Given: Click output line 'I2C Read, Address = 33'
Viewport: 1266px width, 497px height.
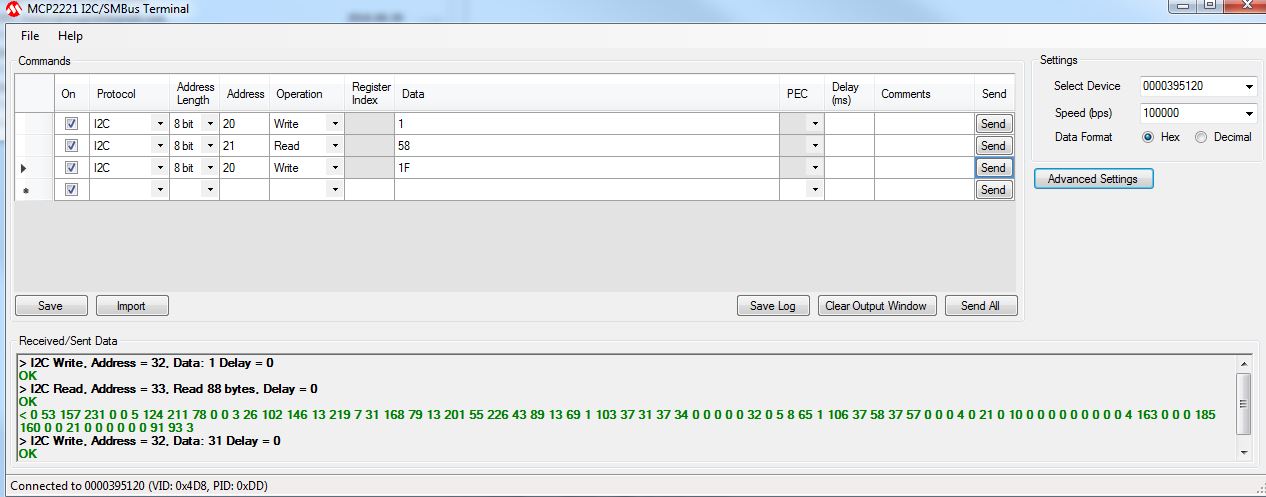Looking at the screenshot, I should coord(168,389).
